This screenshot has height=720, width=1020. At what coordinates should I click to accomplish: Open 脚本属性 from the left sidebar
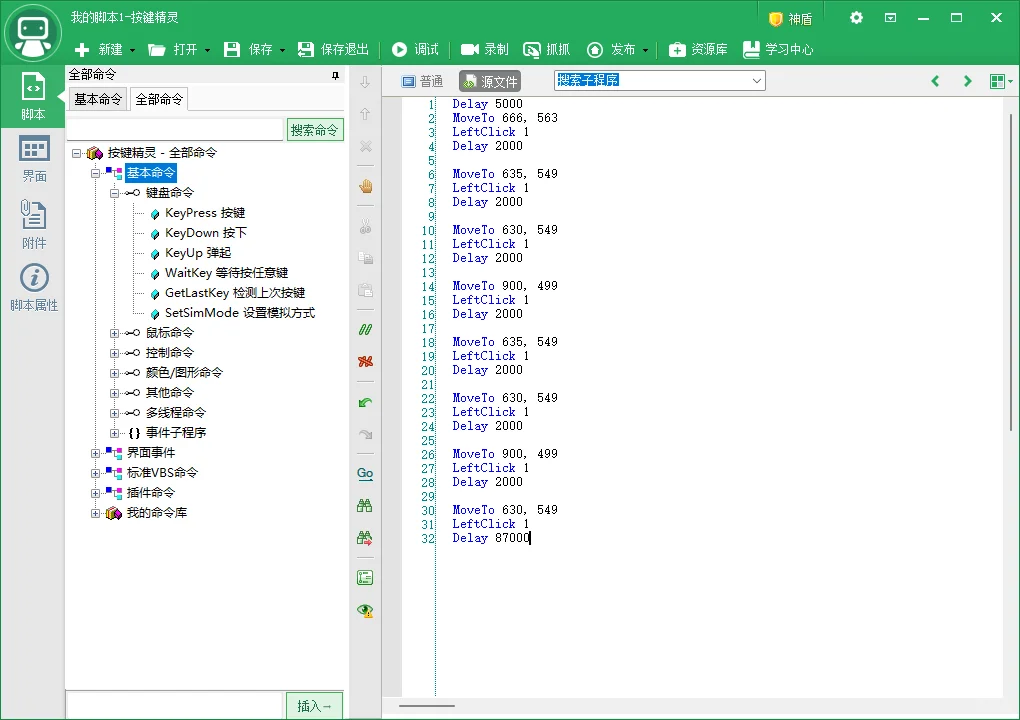coord(33,288)
